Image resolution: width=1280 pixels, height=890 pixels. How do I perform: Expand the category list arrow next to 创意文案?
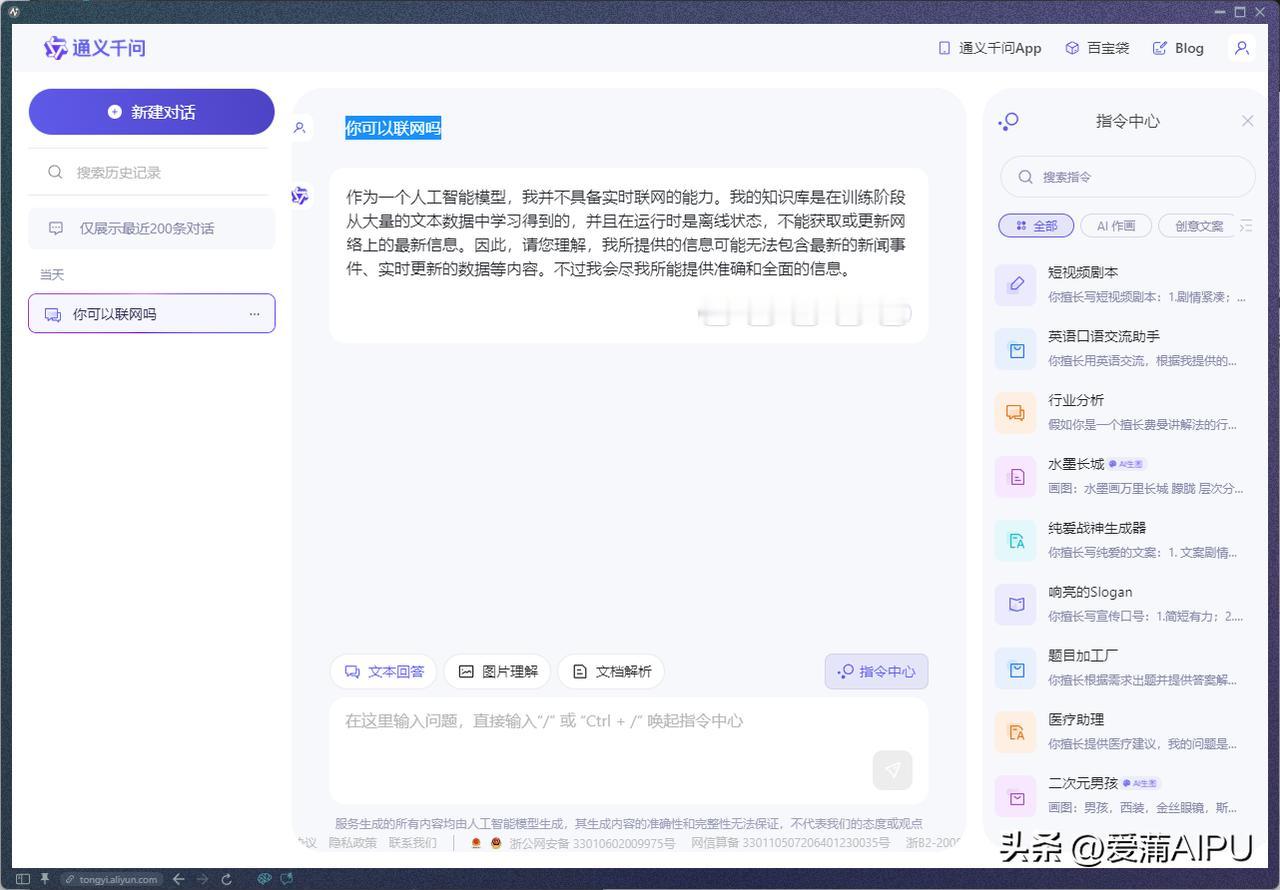(x=1246, y=226)
